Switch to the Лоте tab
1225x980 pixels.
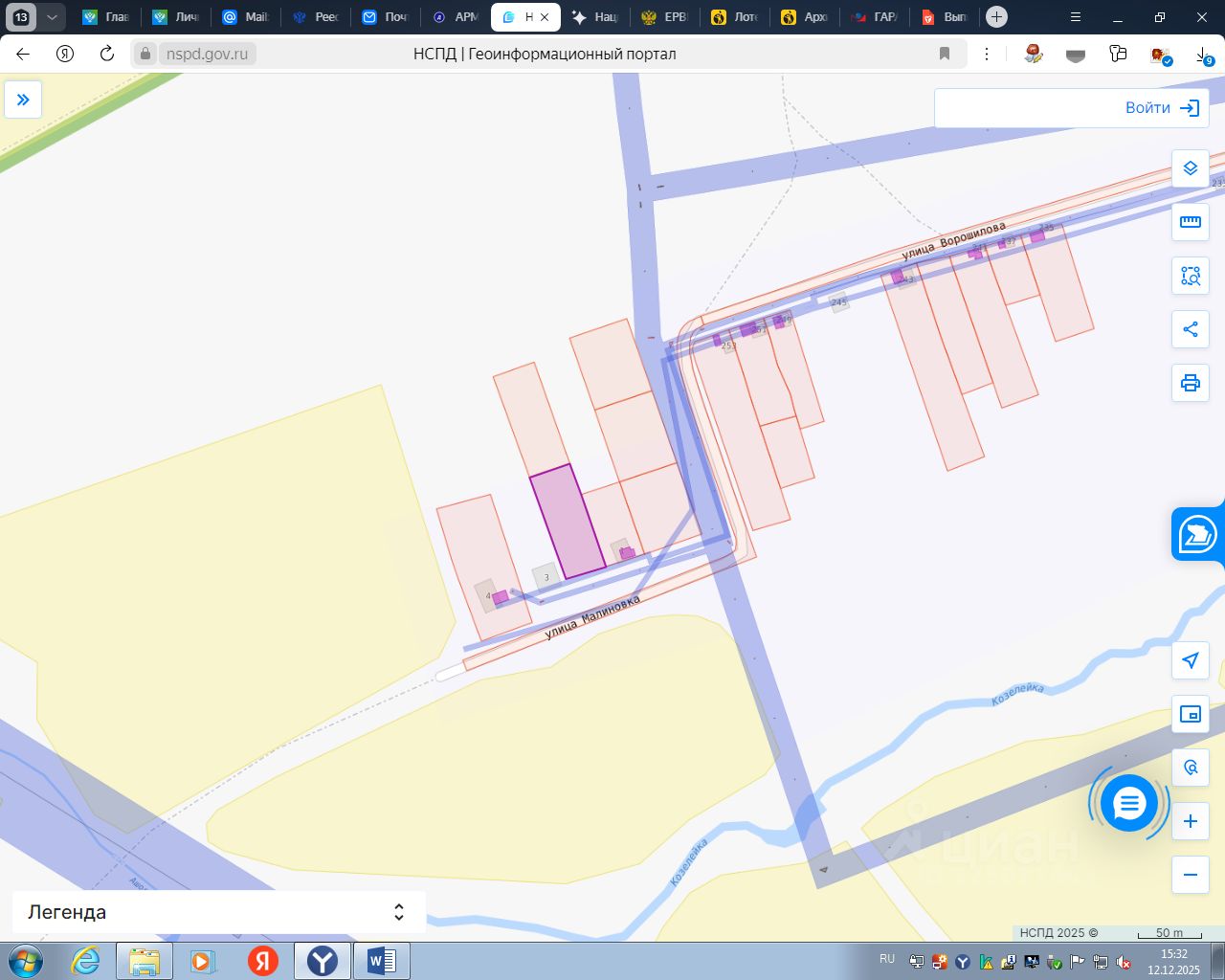[735, 17]
